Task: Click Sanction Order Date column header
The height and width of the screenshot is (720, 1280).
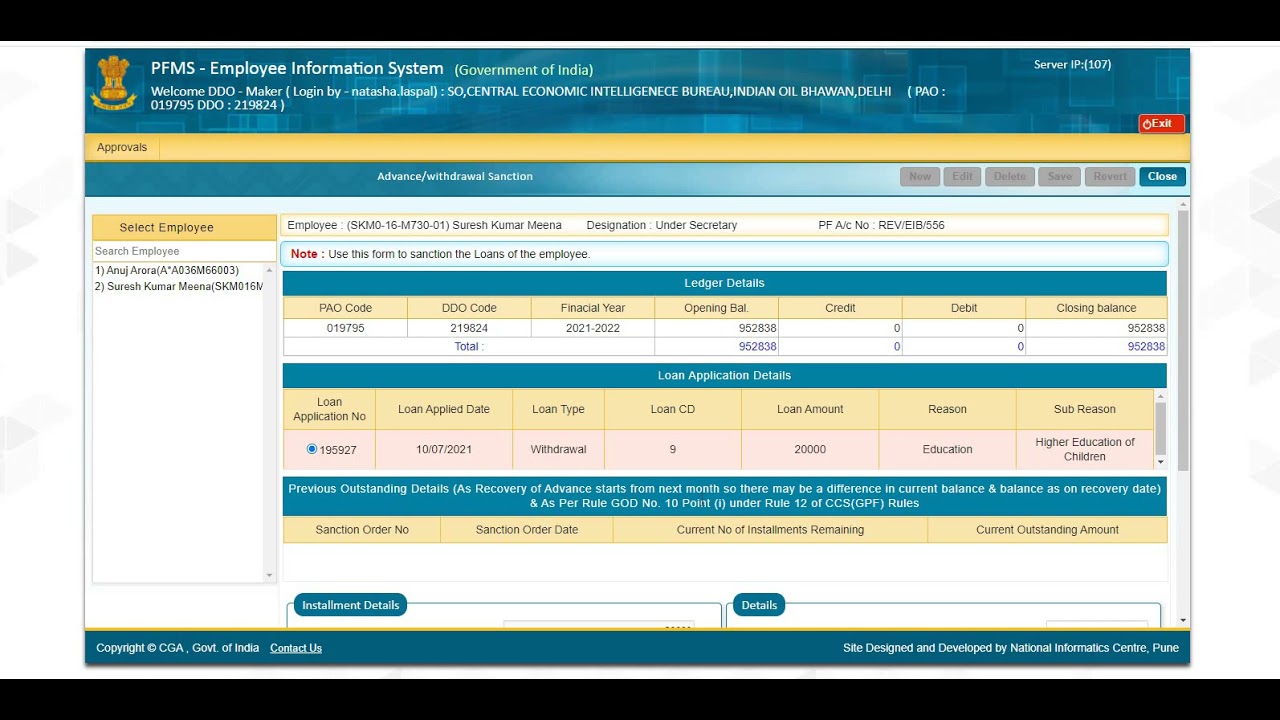Action: [527, 530]
